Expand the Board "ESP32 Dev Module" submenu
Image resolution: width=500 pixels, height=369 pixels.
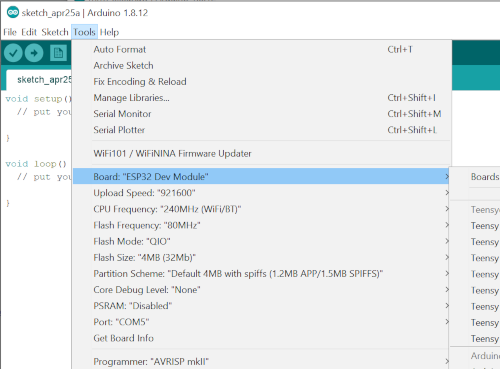[261, 176]
